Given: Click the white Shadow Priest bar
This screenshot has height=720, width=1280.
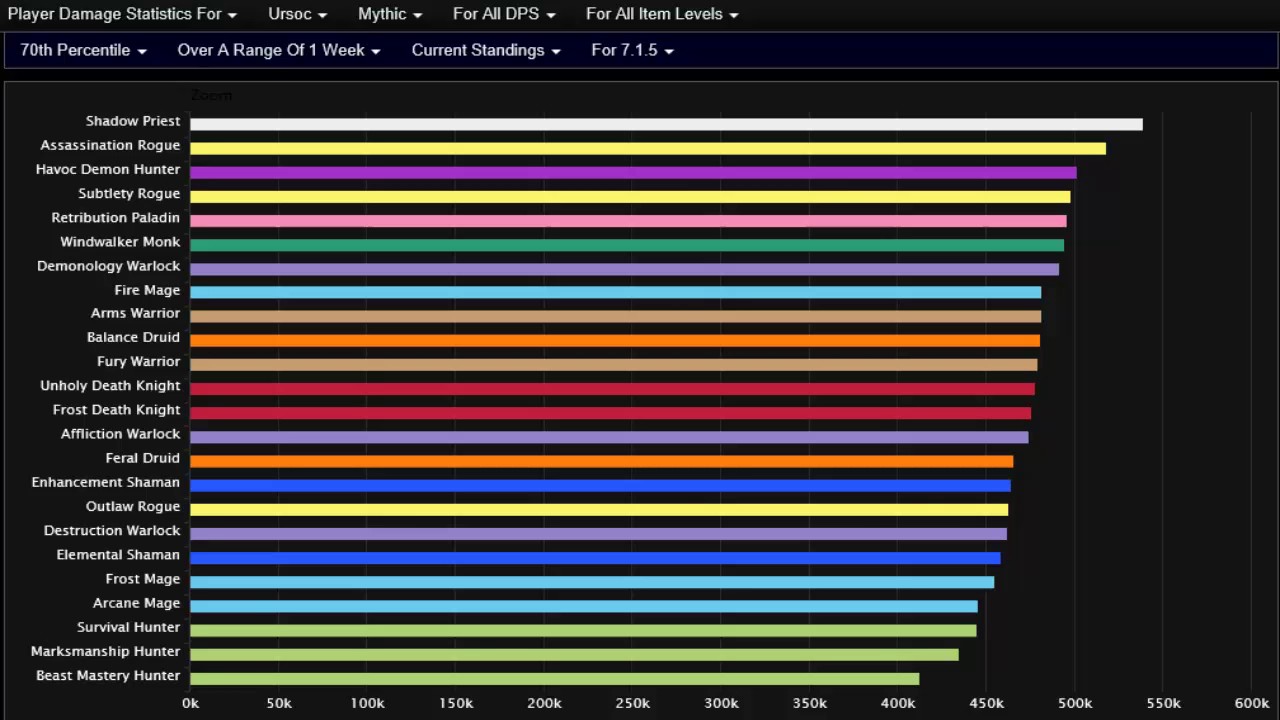Looking at the screenshot, I should pos(666,124).
